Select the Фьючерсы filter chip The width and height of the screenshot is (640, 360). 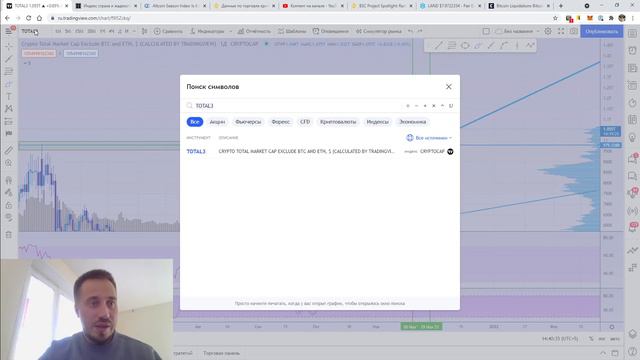248,122
